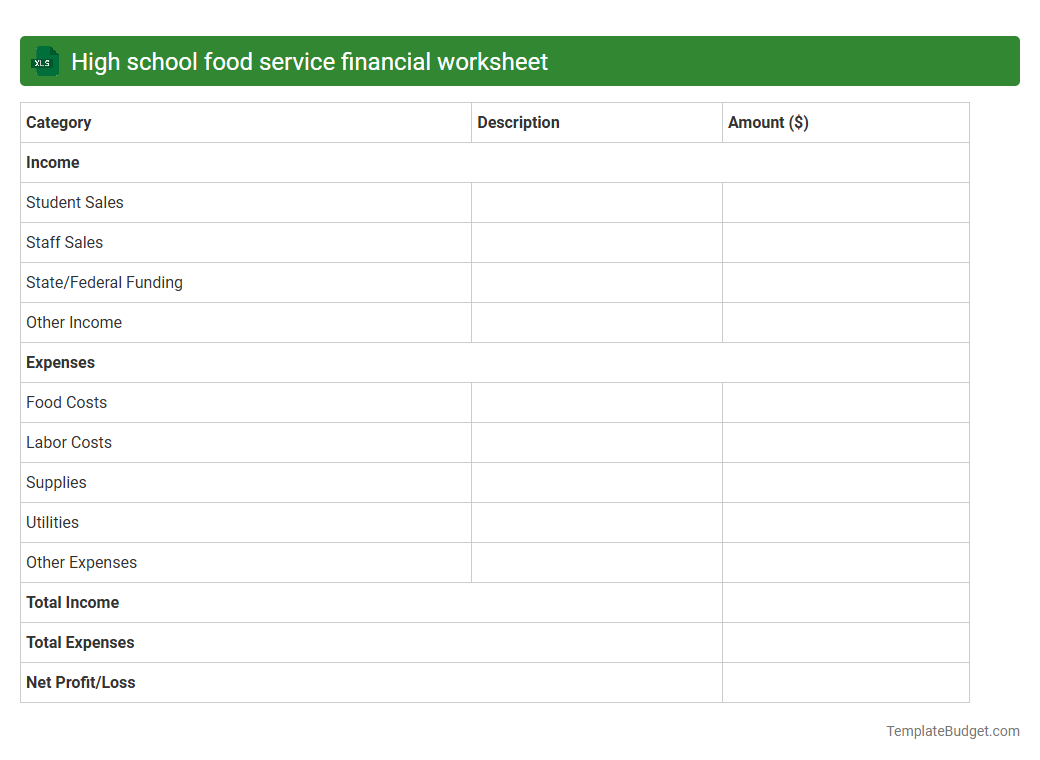This screenshot has height=760, width=1040.
Task: Select the Net Profit/Loss amount cell
Action: tap(845, 682)
